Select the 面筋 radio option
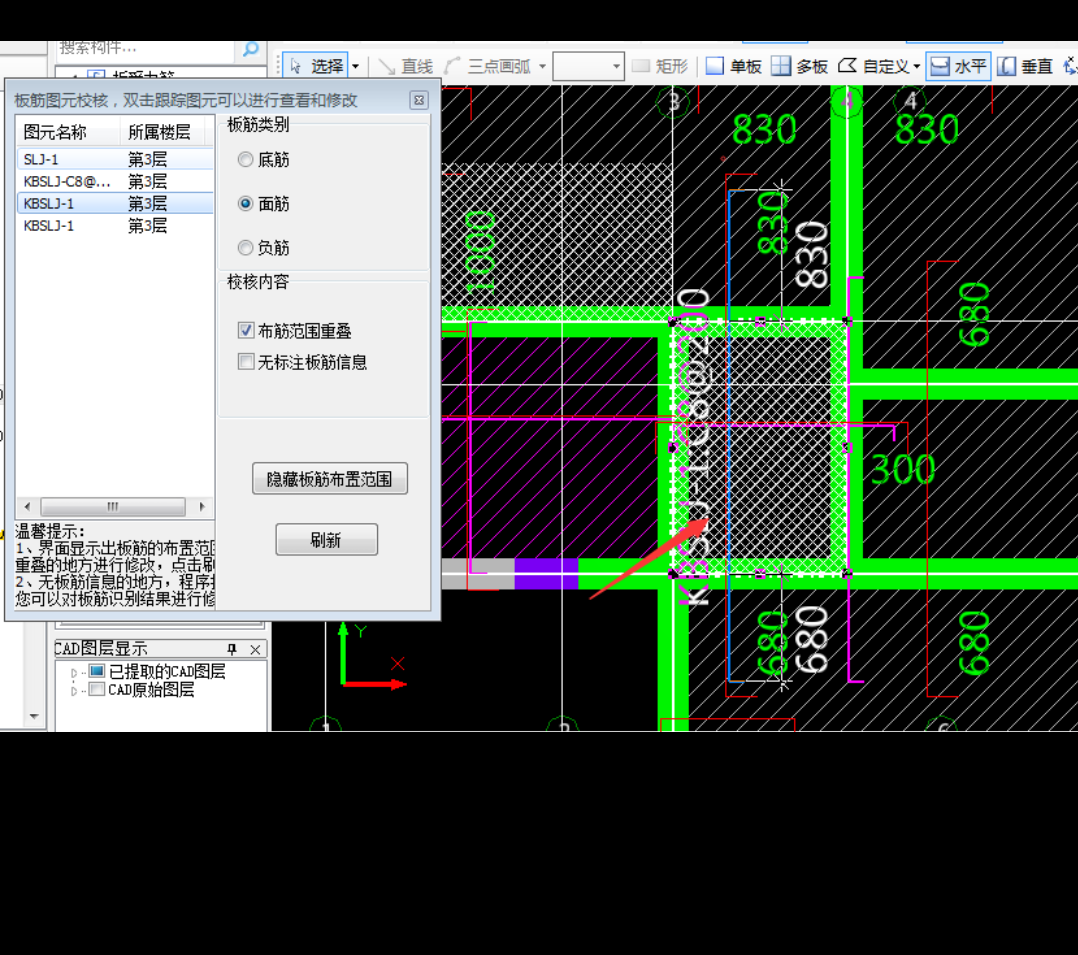1078x955 pixels. click(245, 204)
